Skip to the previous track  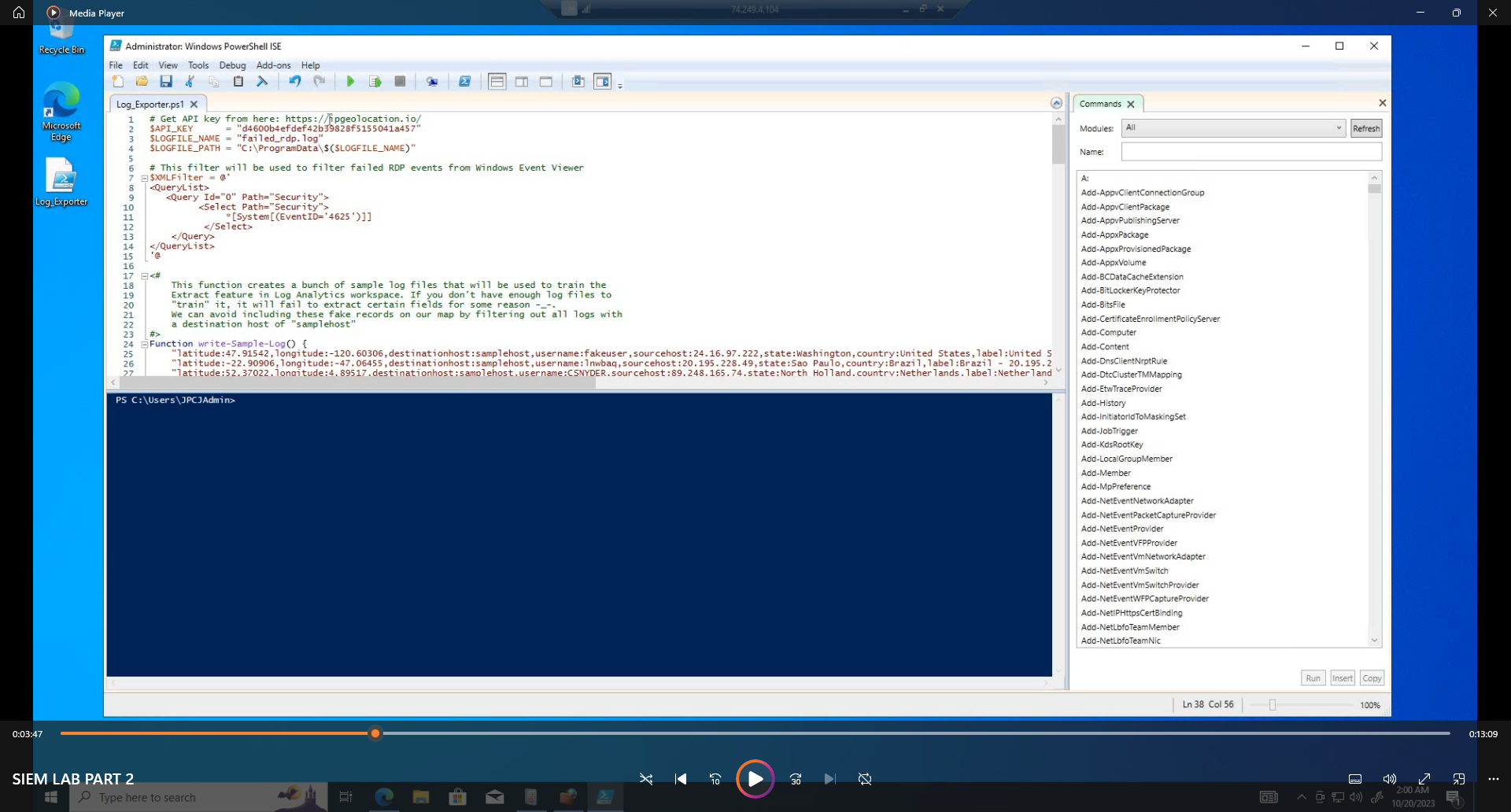click(x=681, y=779)
